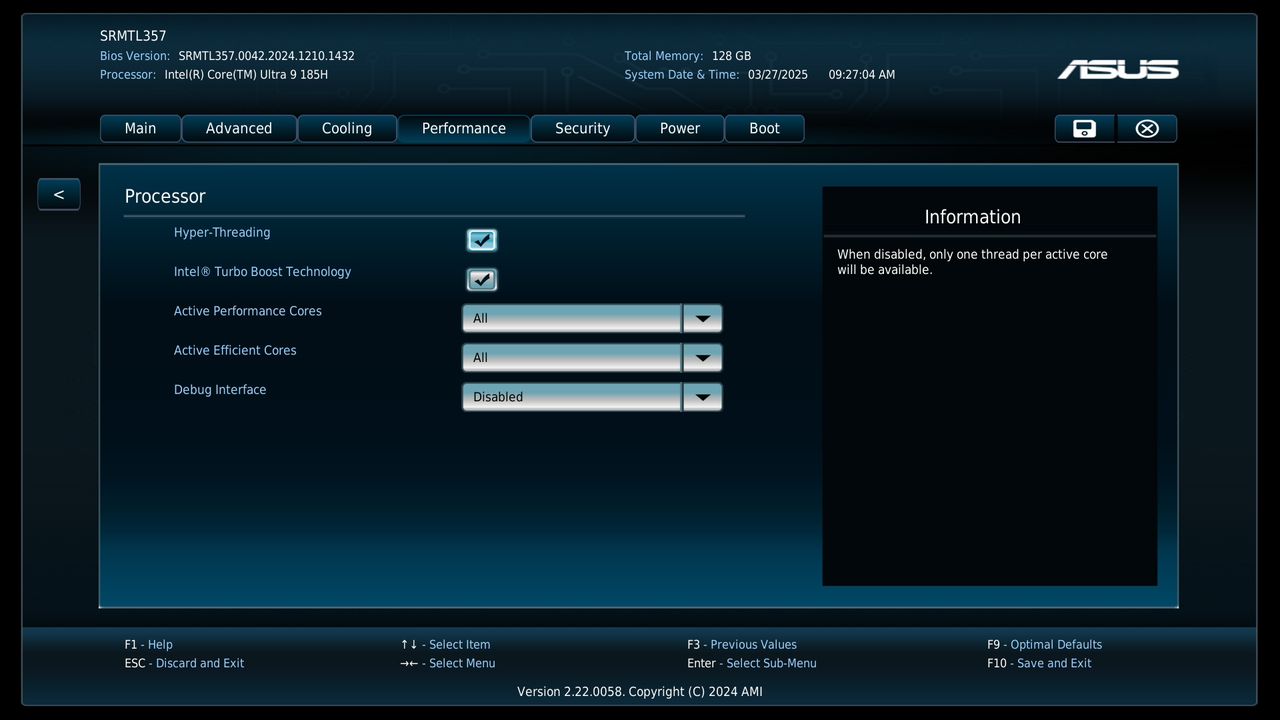Click the circled X exit icon
Viewport: 1280px width, 720px height.
pyautogui.click(x=1147, y=129)
